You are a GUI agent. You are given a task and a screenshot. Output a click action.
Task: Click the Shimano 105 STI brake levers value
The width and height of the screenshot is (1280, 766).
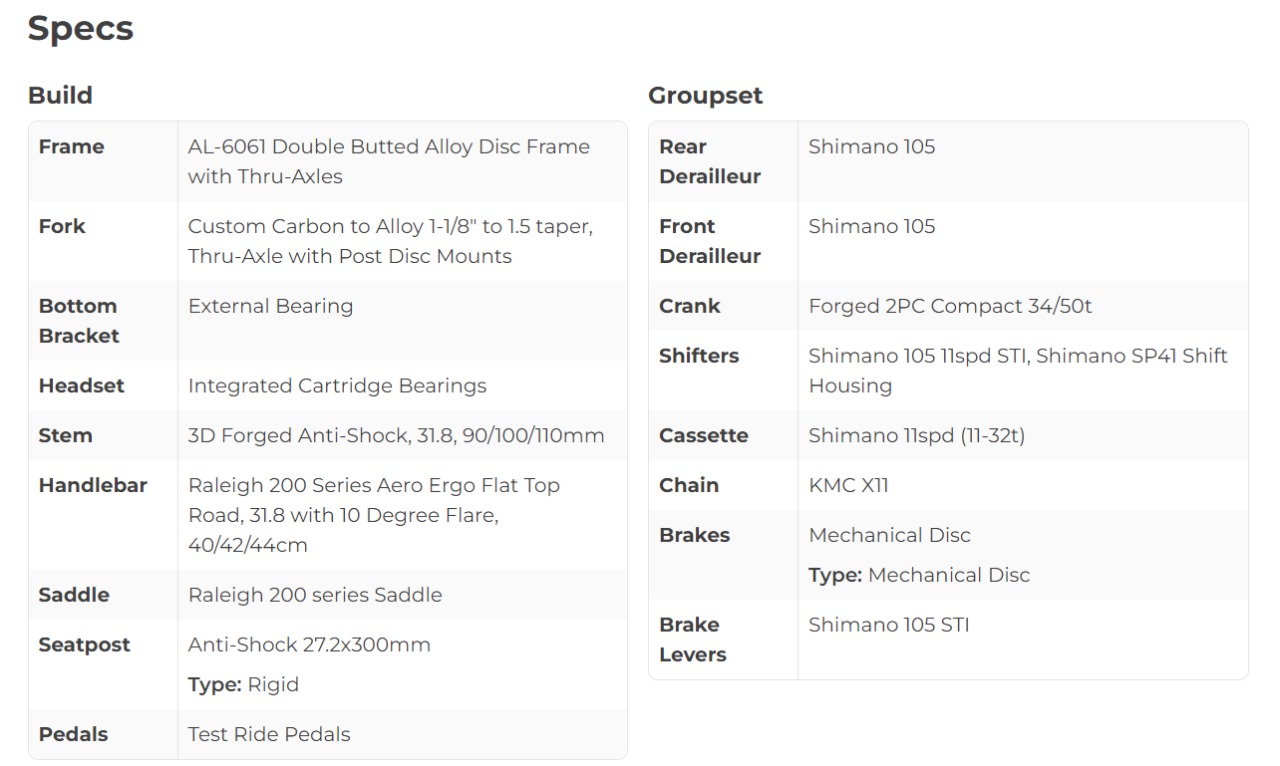tap(888, 625)
